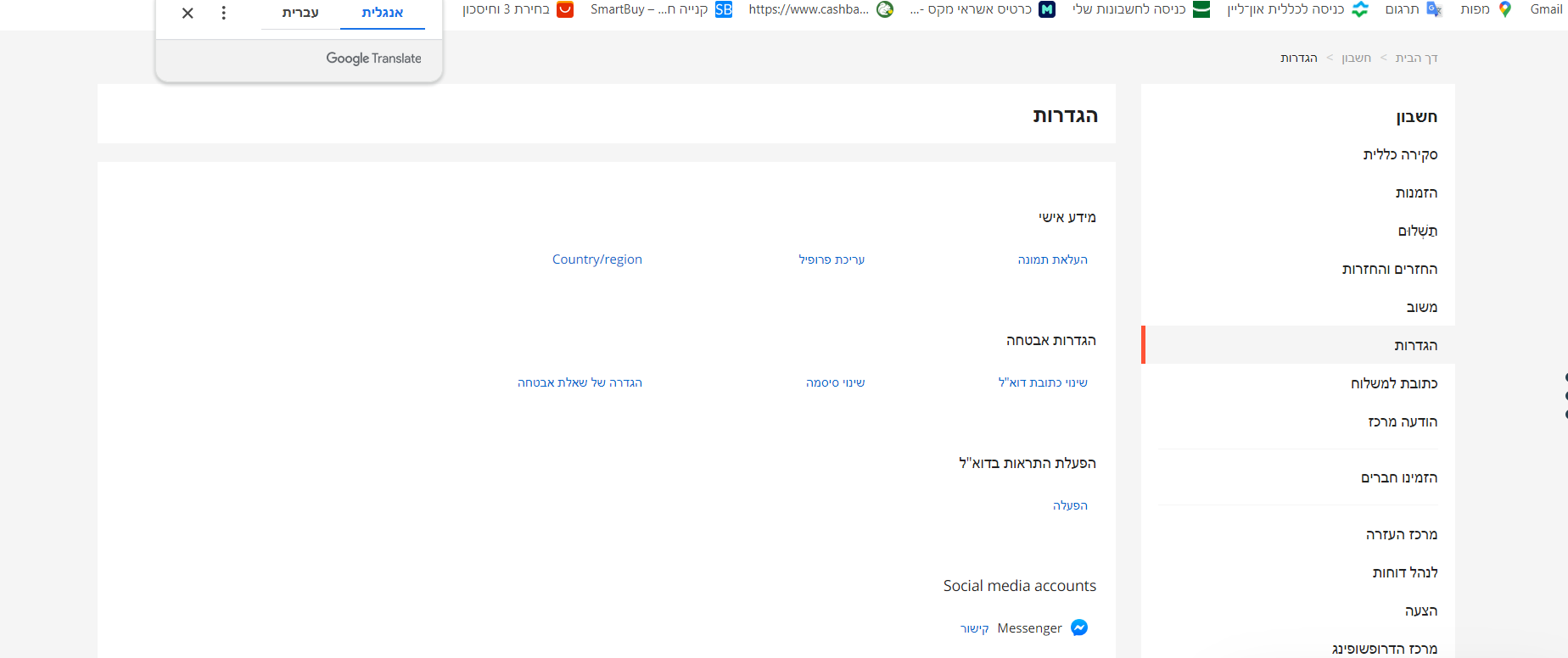The image size is (1568, 658).
Task: Click הגדרות at the end of the breadcrumb
Action: (1299, 58)
